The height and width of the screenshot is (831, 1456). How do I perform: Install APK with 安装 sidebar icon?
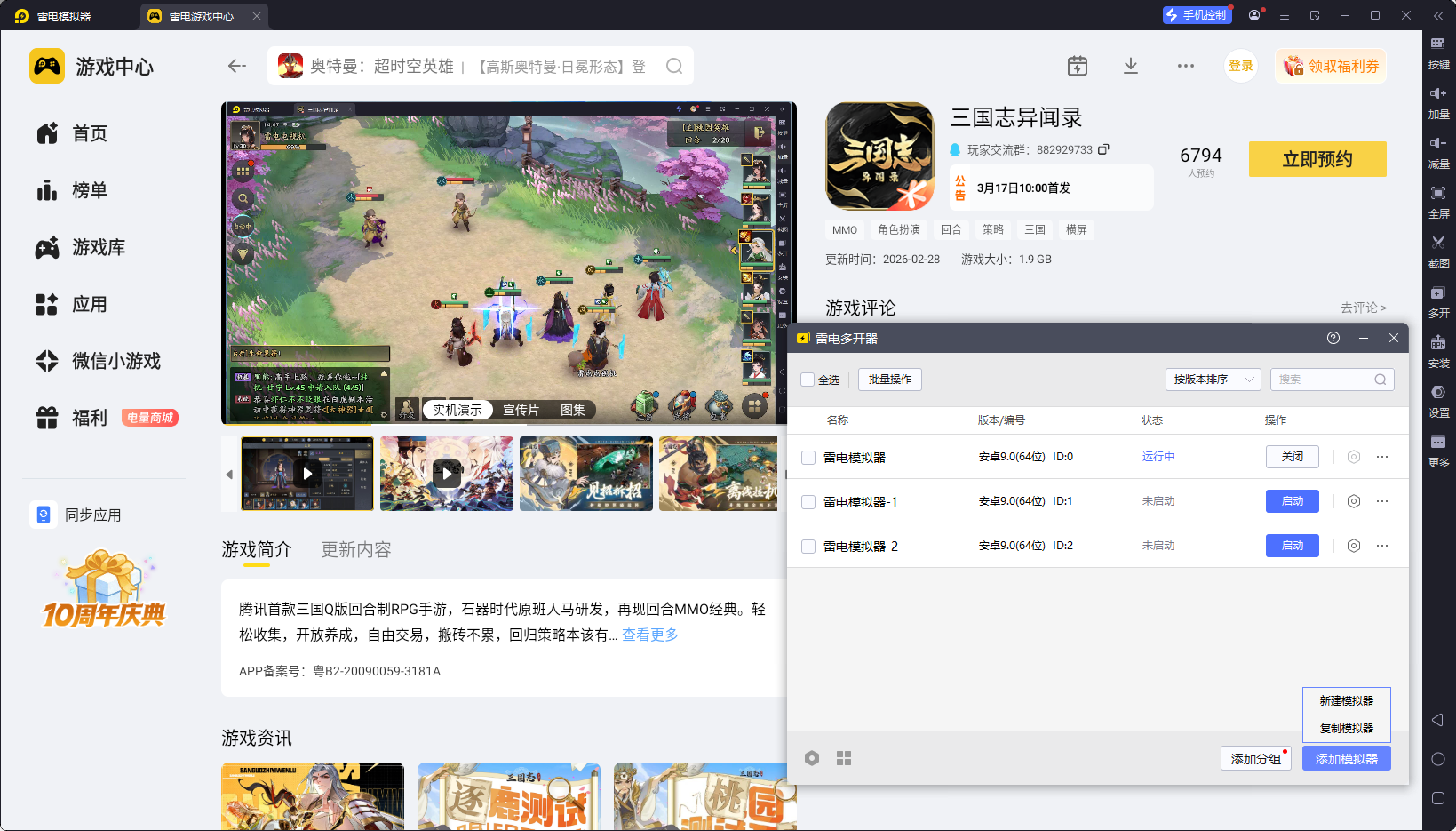(1438, 352)
